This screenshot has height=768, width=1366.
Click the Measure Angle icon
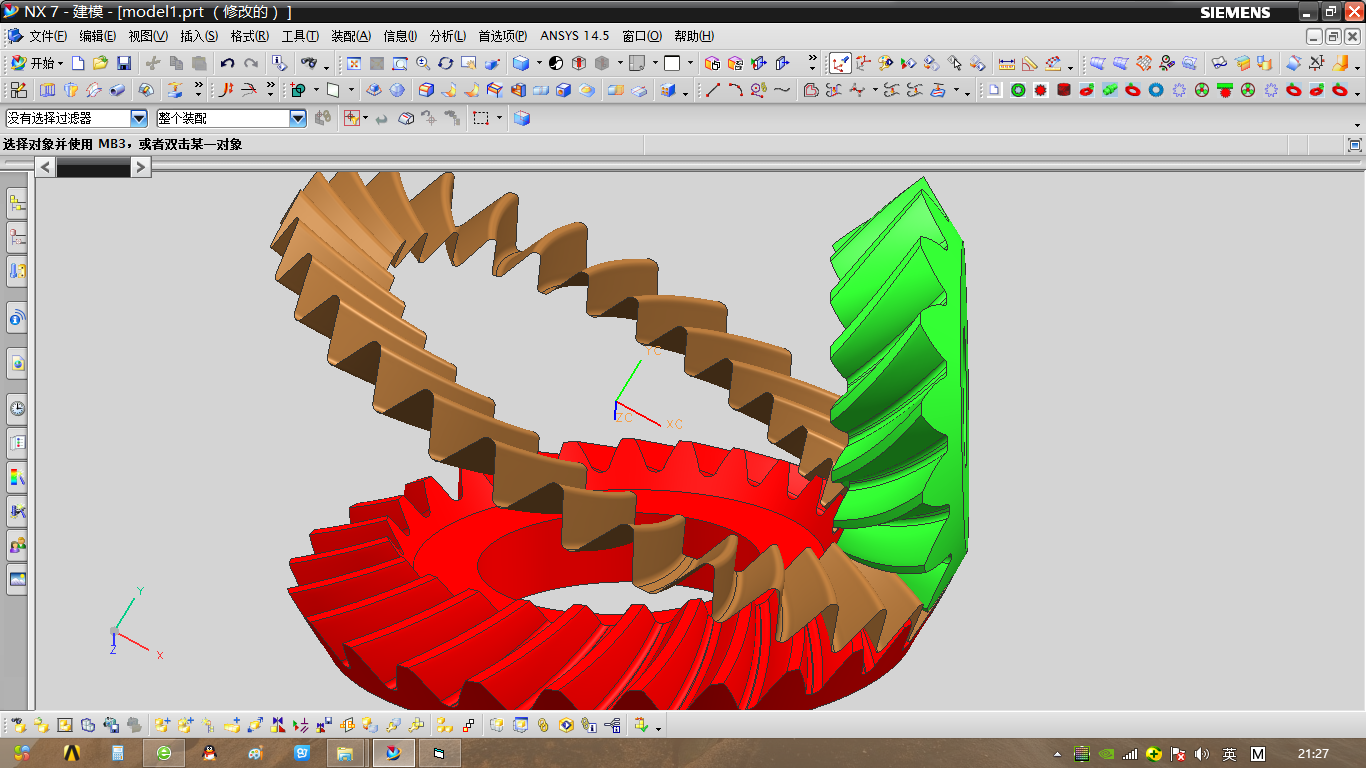(x=1030, y=63)
